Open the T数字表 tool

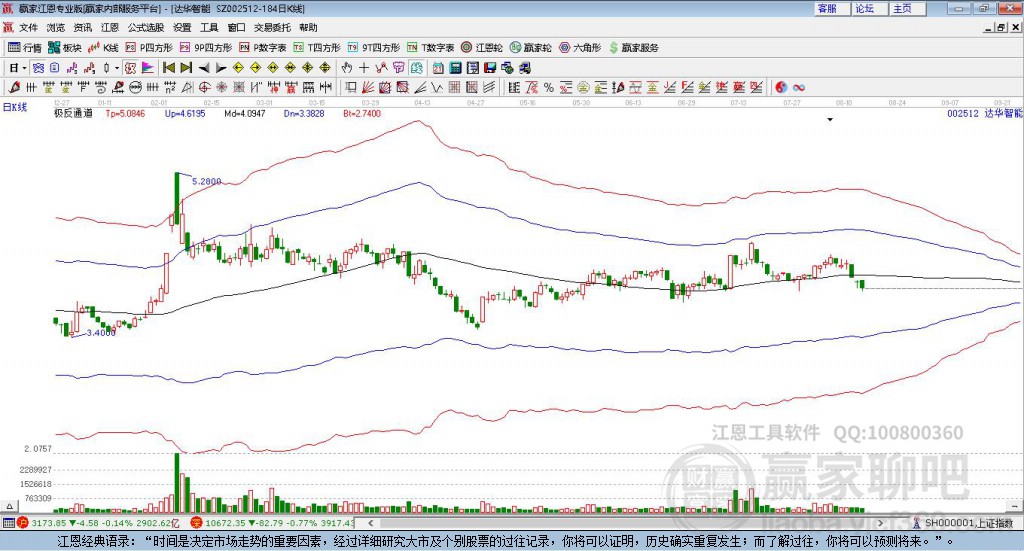(430, 48)
